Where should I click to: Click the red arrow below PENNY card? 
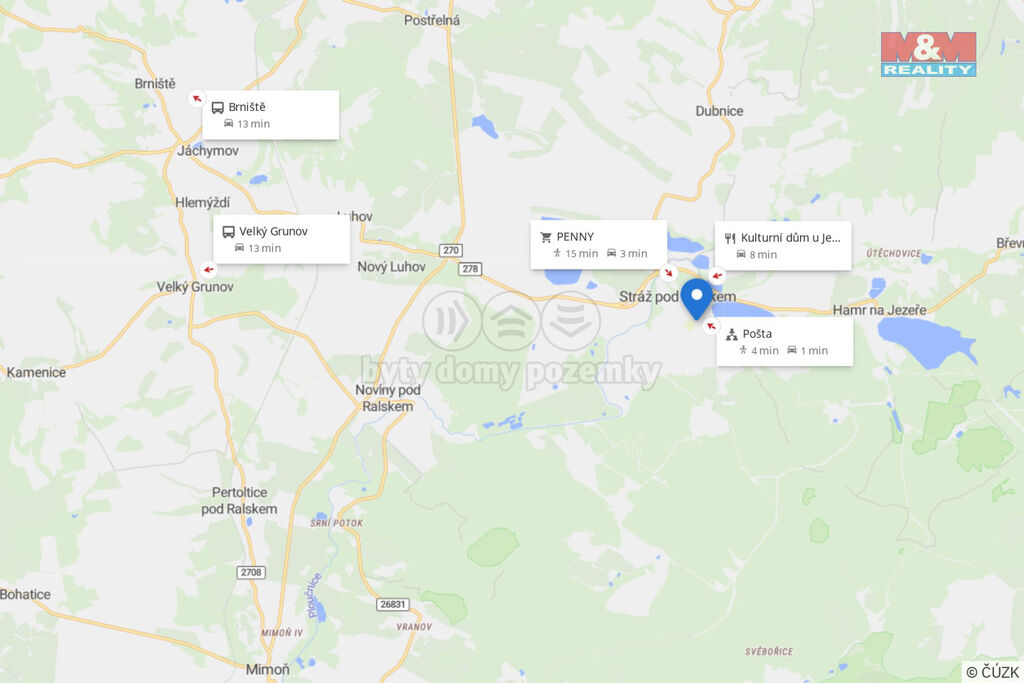click(667, 272)
